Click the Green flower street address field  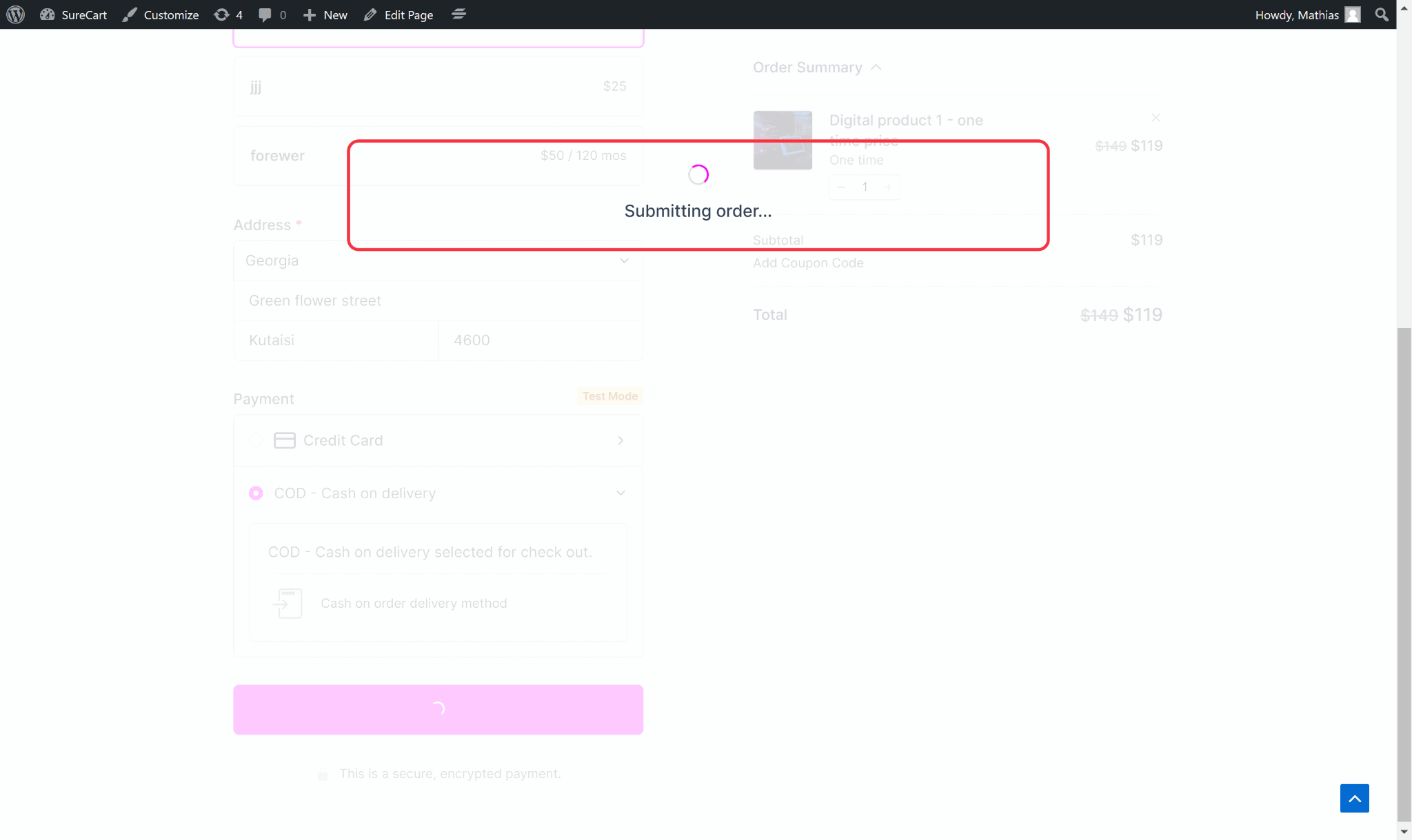coord(438,300)
